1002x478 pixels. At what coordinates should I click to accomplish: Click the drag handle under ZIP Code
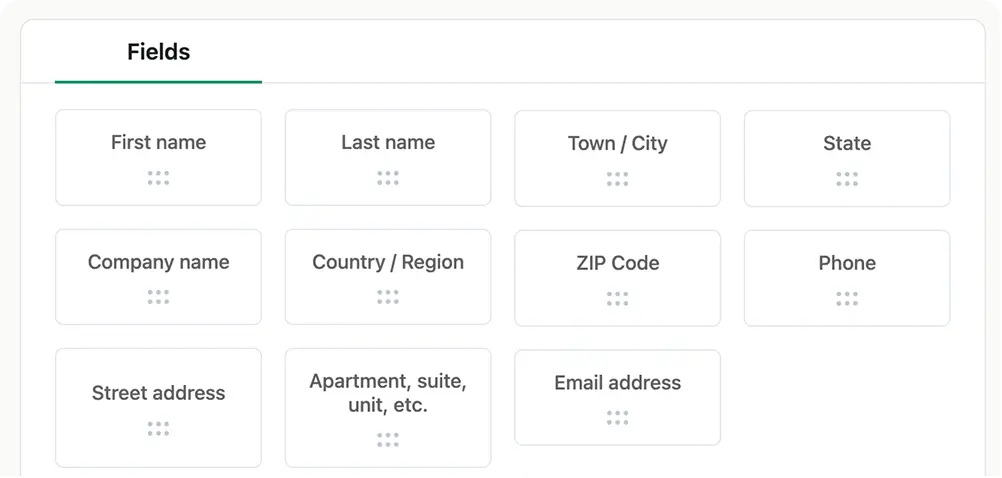coord(617,298)
